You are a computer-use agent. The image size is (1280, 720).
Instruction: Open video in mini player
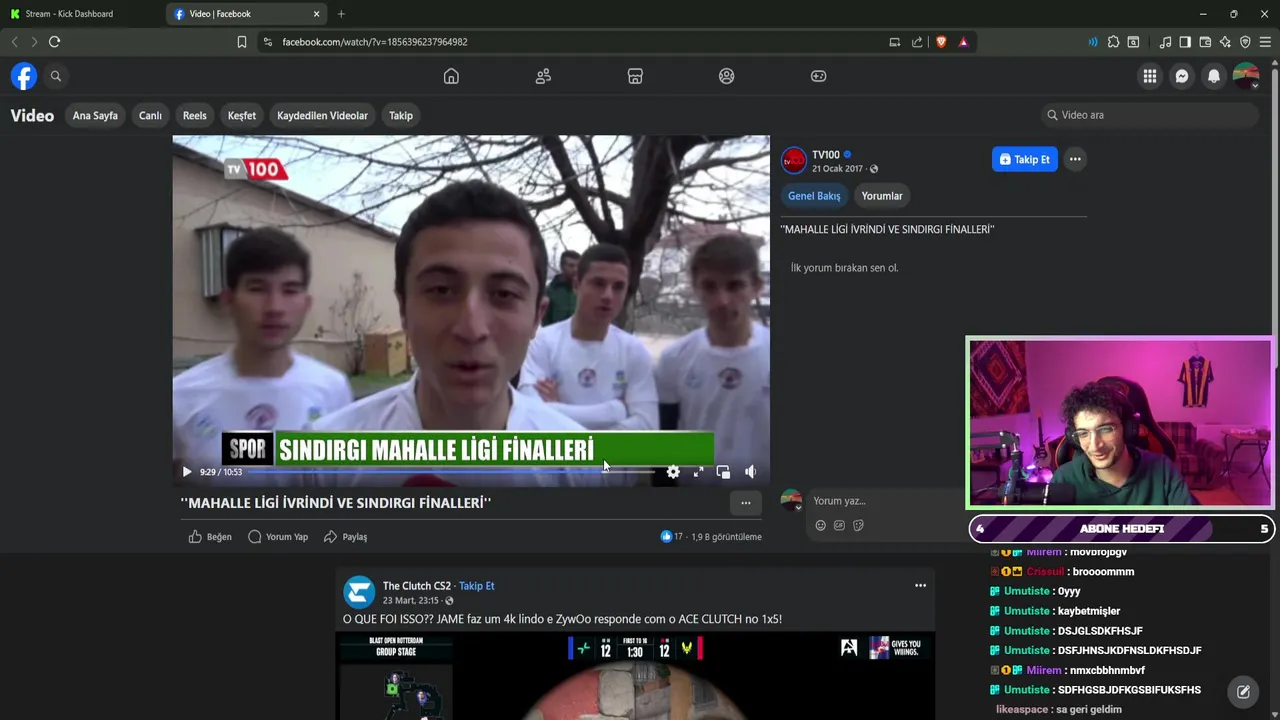pyautogui.click(x=723, y=472)
